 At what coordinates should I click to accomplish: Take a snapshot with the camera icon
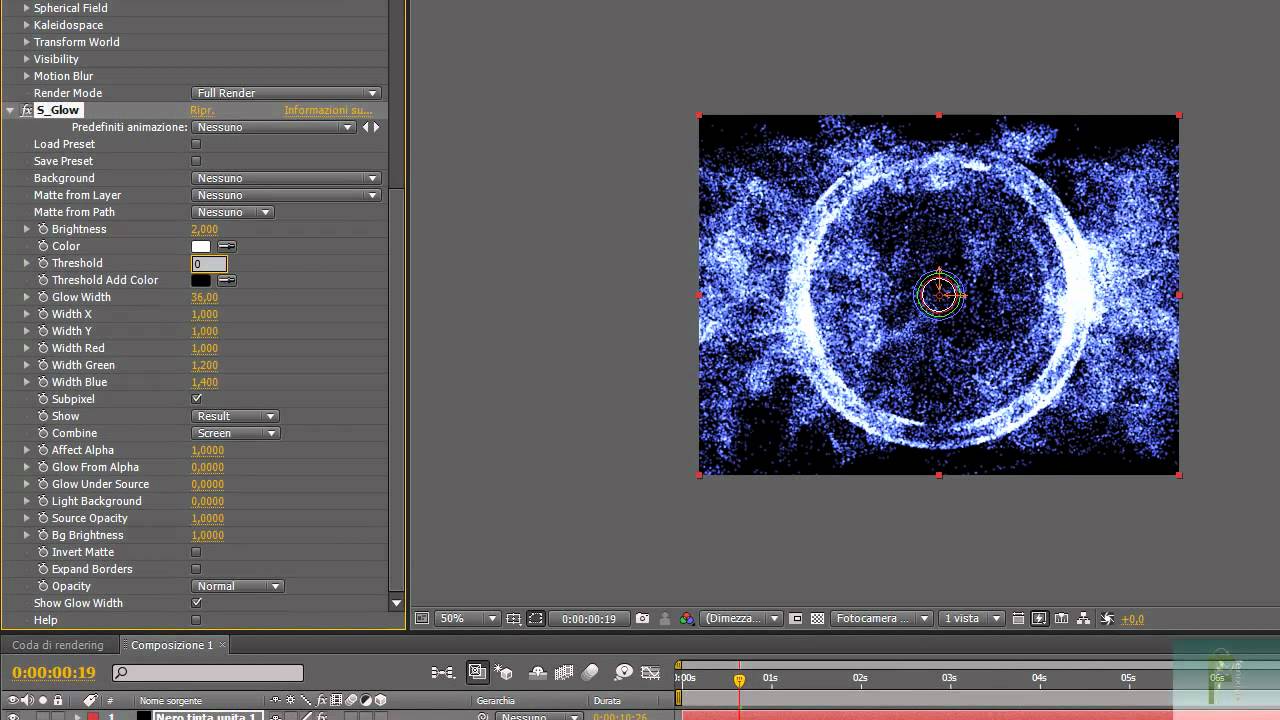tap(642, 619)
